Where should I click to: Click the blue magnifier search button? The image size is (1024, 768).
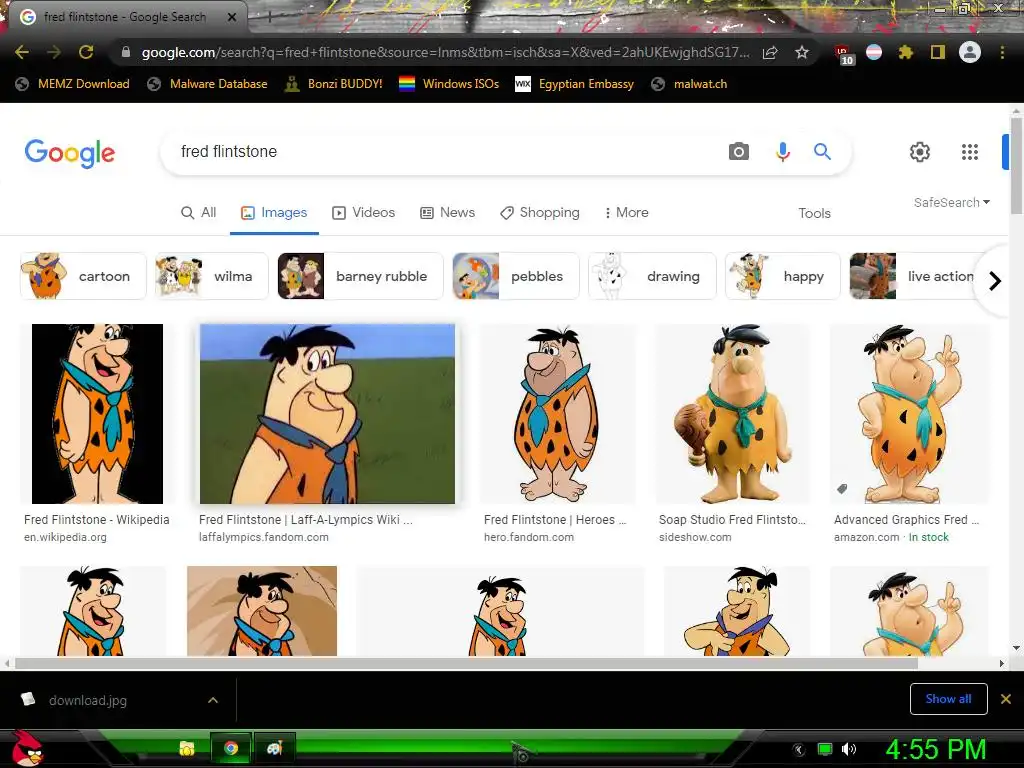822,152
